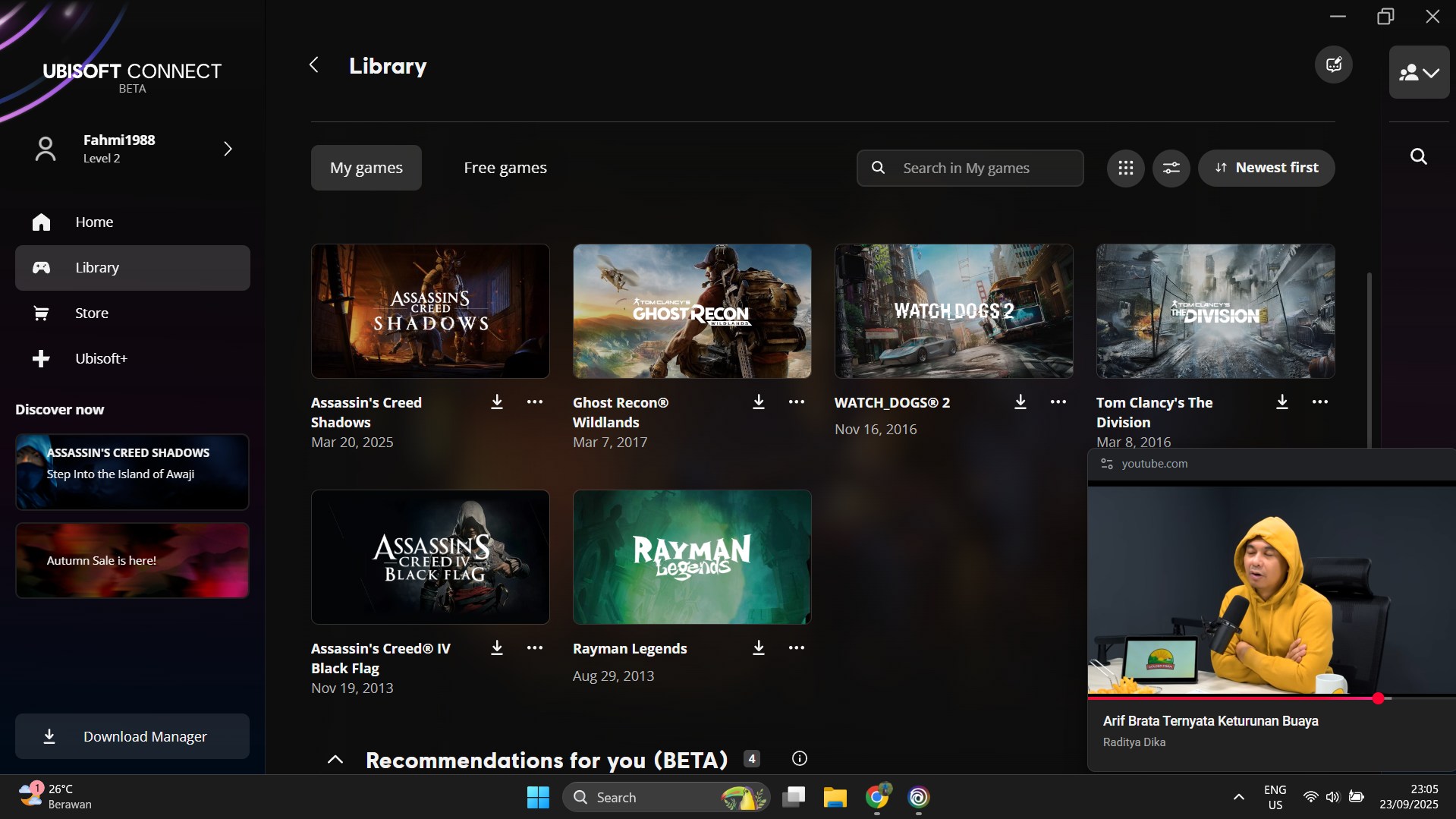Download Assassin's Creed IV Black Flag
Viewport: 1456px width, 819px height.
click(x=497, y=648)
